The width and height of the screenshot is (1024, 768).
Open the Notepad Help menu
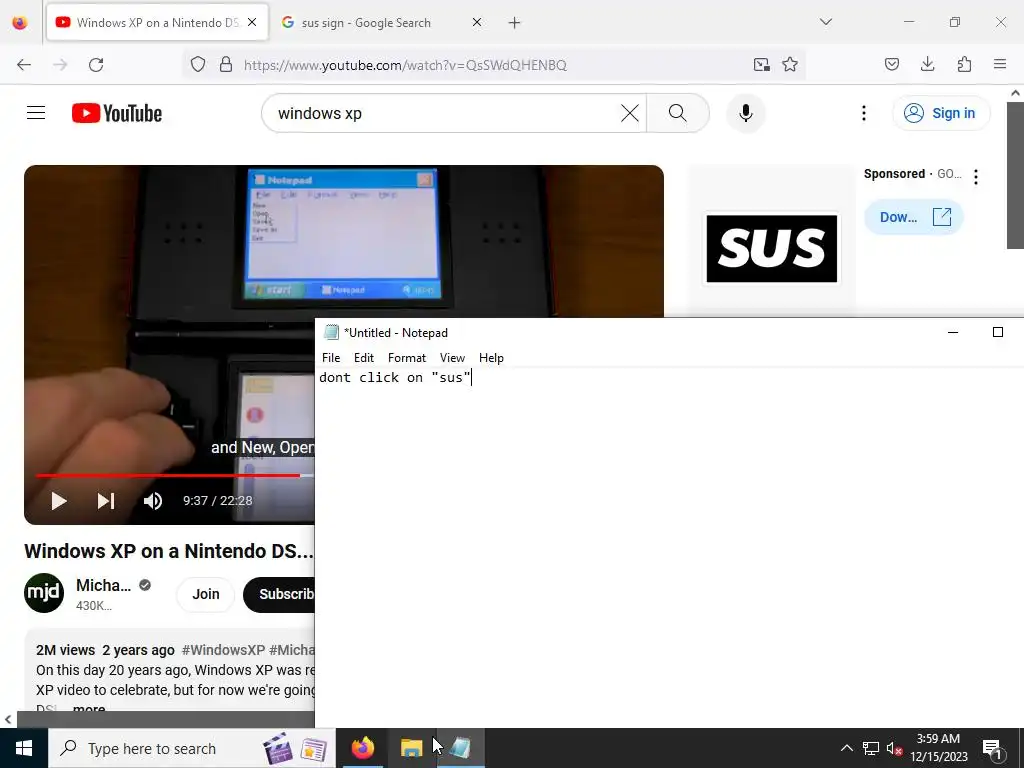click(x=491, y=358)
